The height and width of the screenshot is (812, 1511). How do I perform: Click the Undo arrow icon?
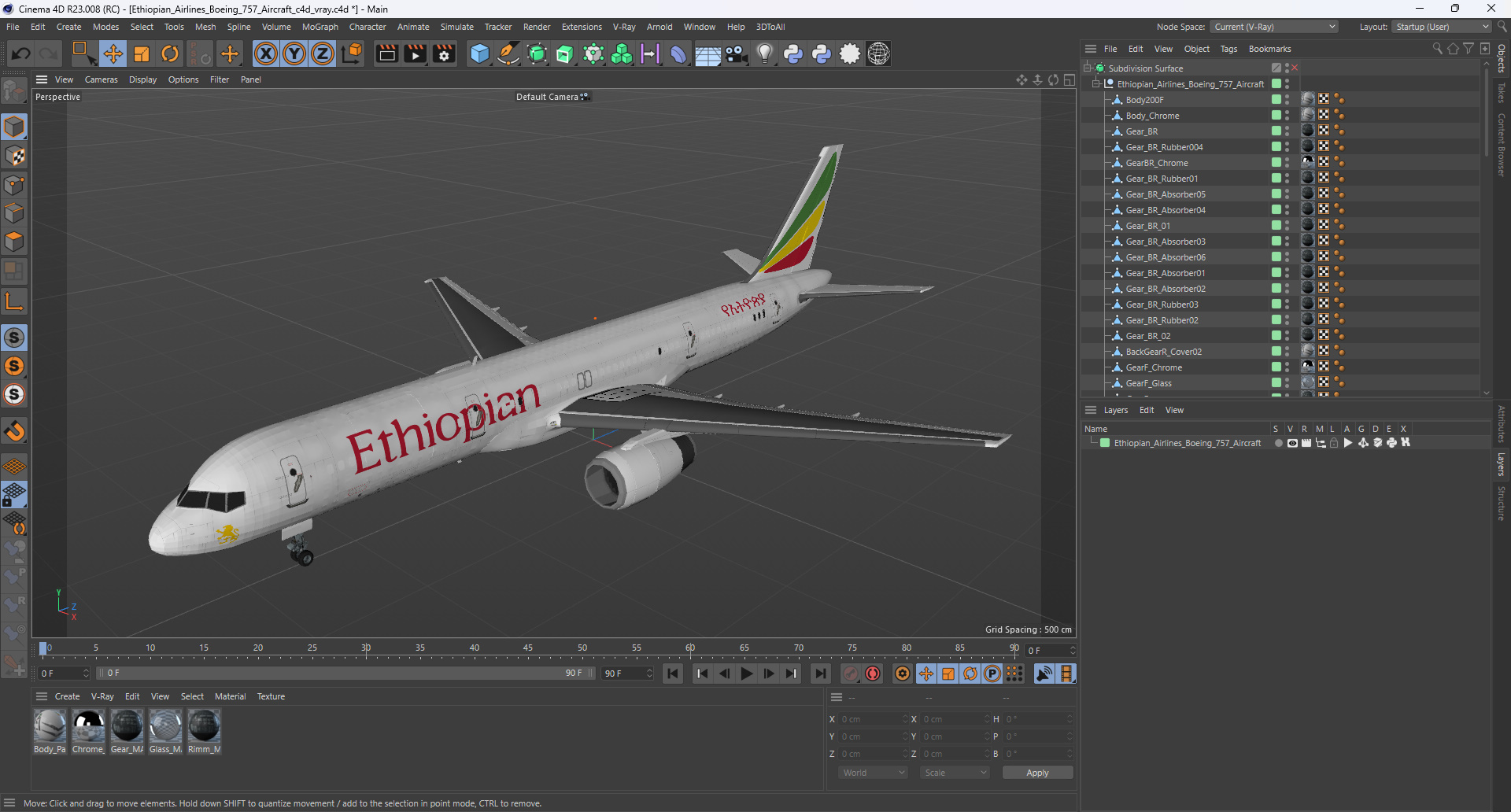(x=21, y=54)
